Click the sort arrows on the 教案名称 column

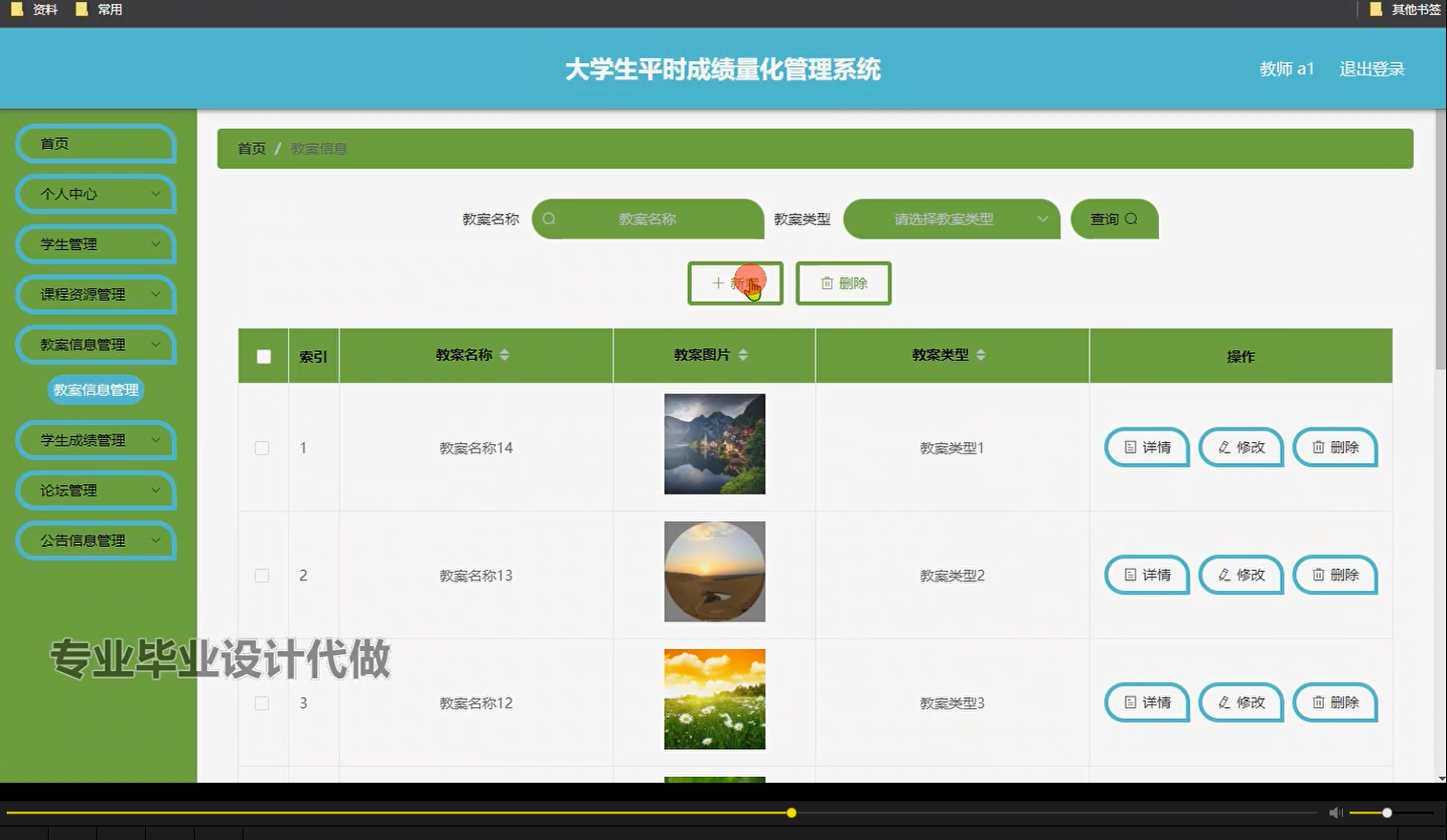[506, 354]
